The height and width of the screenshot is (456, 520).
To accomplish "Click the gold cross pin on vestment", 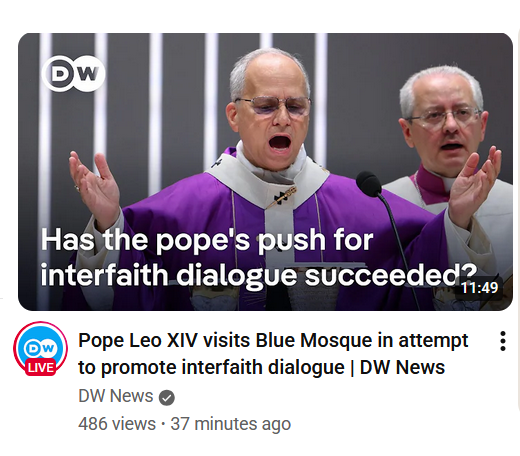I will tap(284, 197).
